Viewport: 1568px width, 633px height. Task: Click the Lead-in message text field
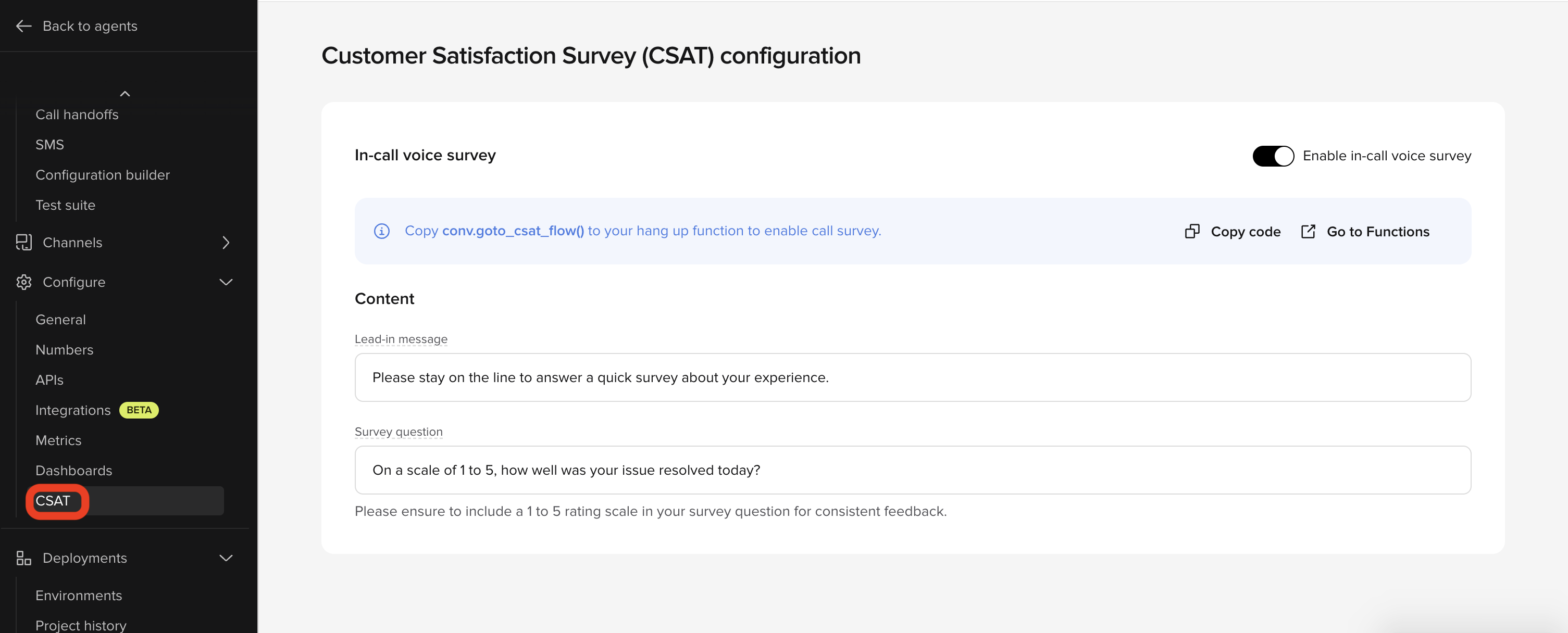tap(912, 377)
